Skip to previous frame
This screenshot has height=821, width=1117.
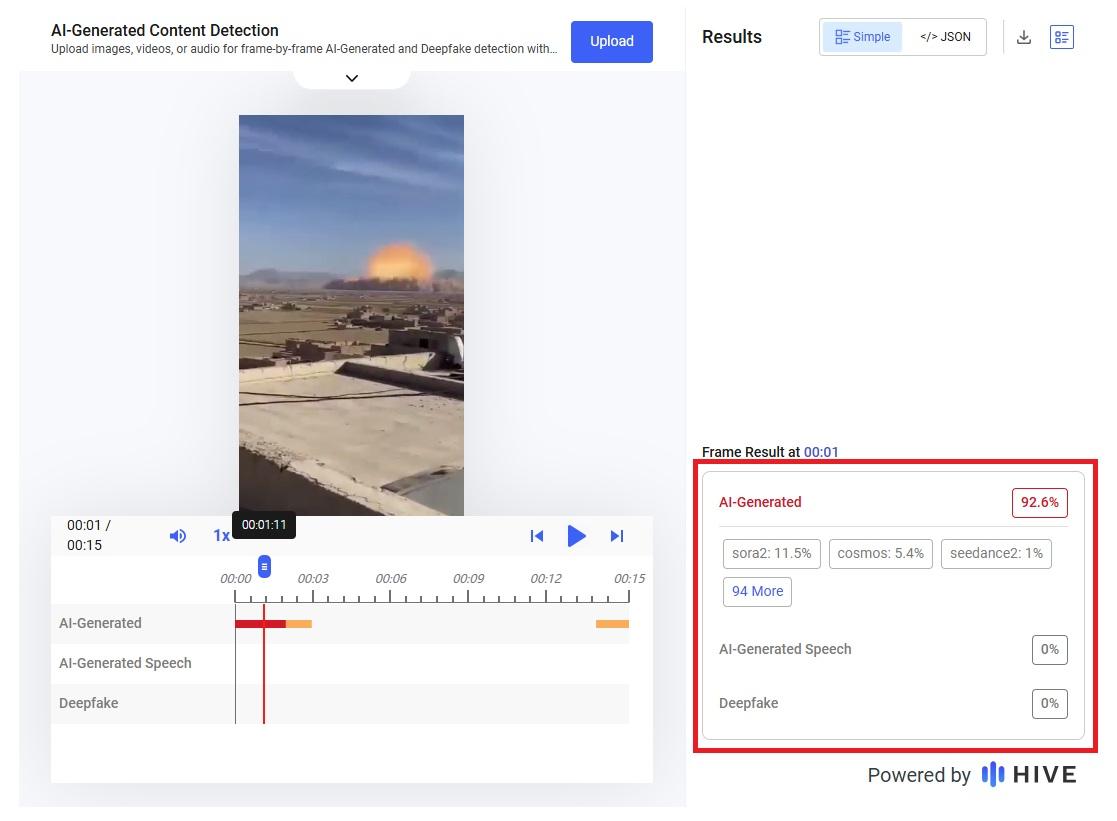pyautogui.click(x=537, y=536)
